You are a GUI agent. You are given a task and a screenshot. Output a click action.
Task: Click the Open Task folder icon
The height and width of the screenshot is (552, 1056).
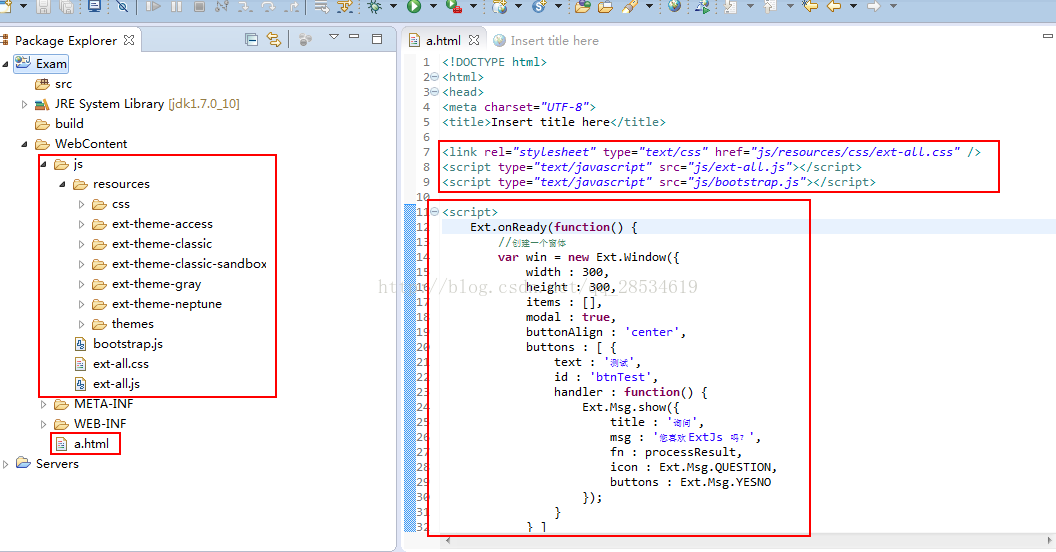[x=605, y=7]
